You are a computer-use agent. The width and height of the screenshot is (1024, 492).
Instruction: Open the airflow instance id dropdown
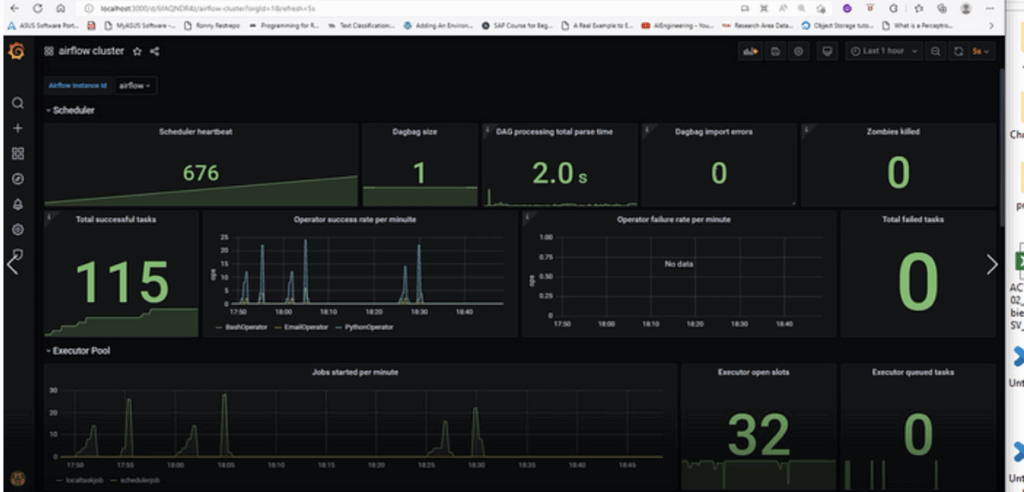coord(135,86)
